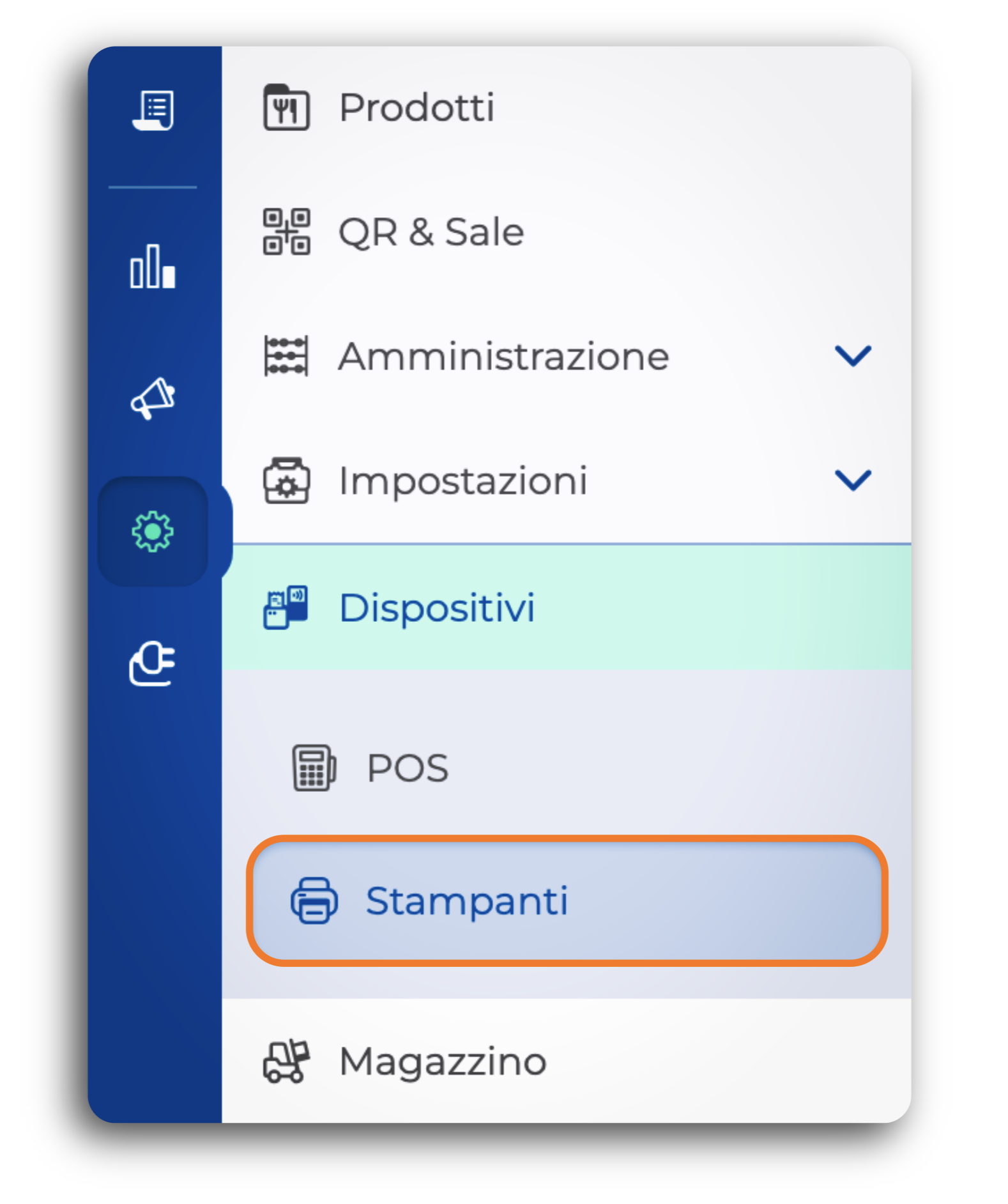Select the green gear settings icon
The width and height of the screenshot is (1008, 1204).
click(153, 531)
